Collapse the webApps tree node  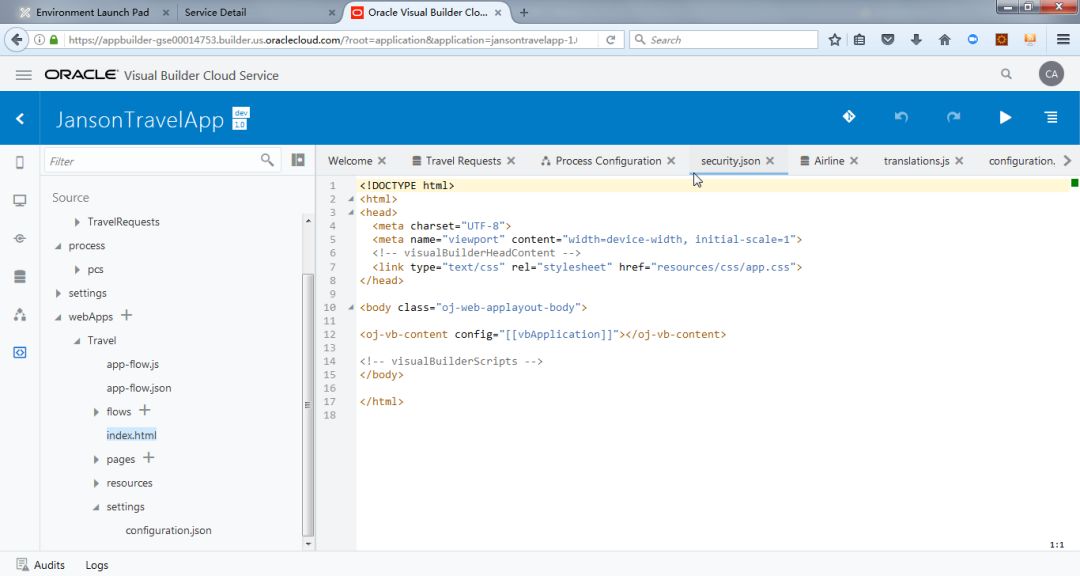click(58, 317)
